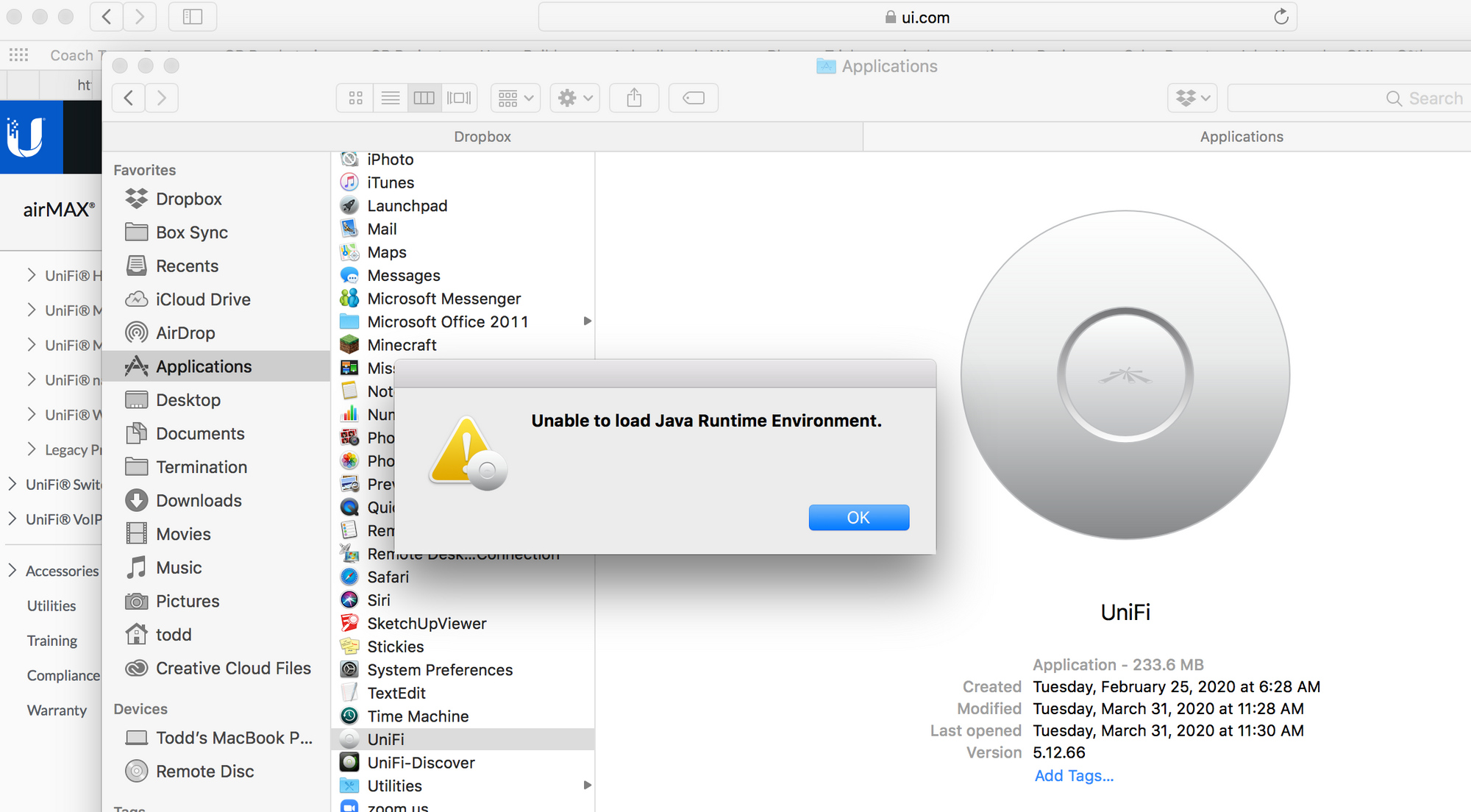Click the Finder Search field
Screen dimensions: 1471x812
point(1346,99)
